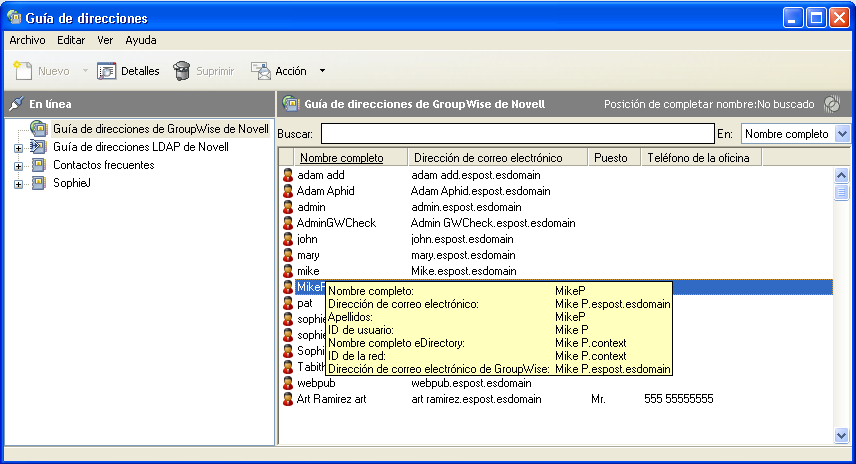The height and width of the screenshot is (464, 856).
Task: Click the LDAP address book icon
Action: click(x=38, y=147)
